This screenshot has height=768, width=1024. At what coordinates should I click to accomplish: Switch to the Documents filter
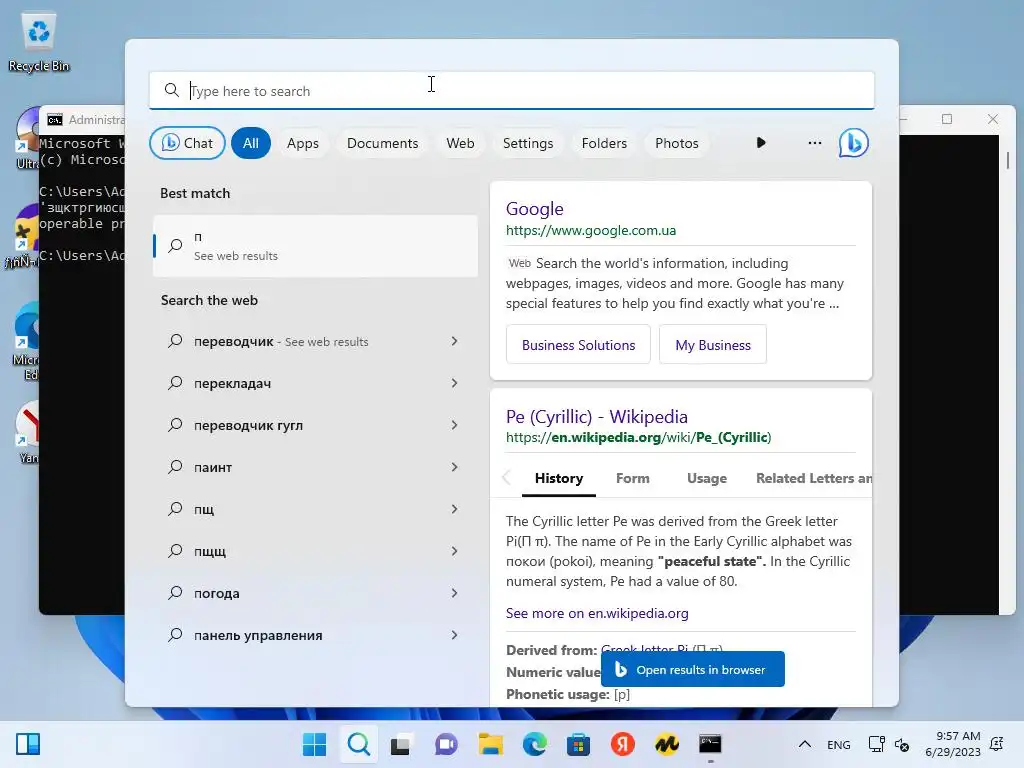pyautogui.click(x=383, y=143)
